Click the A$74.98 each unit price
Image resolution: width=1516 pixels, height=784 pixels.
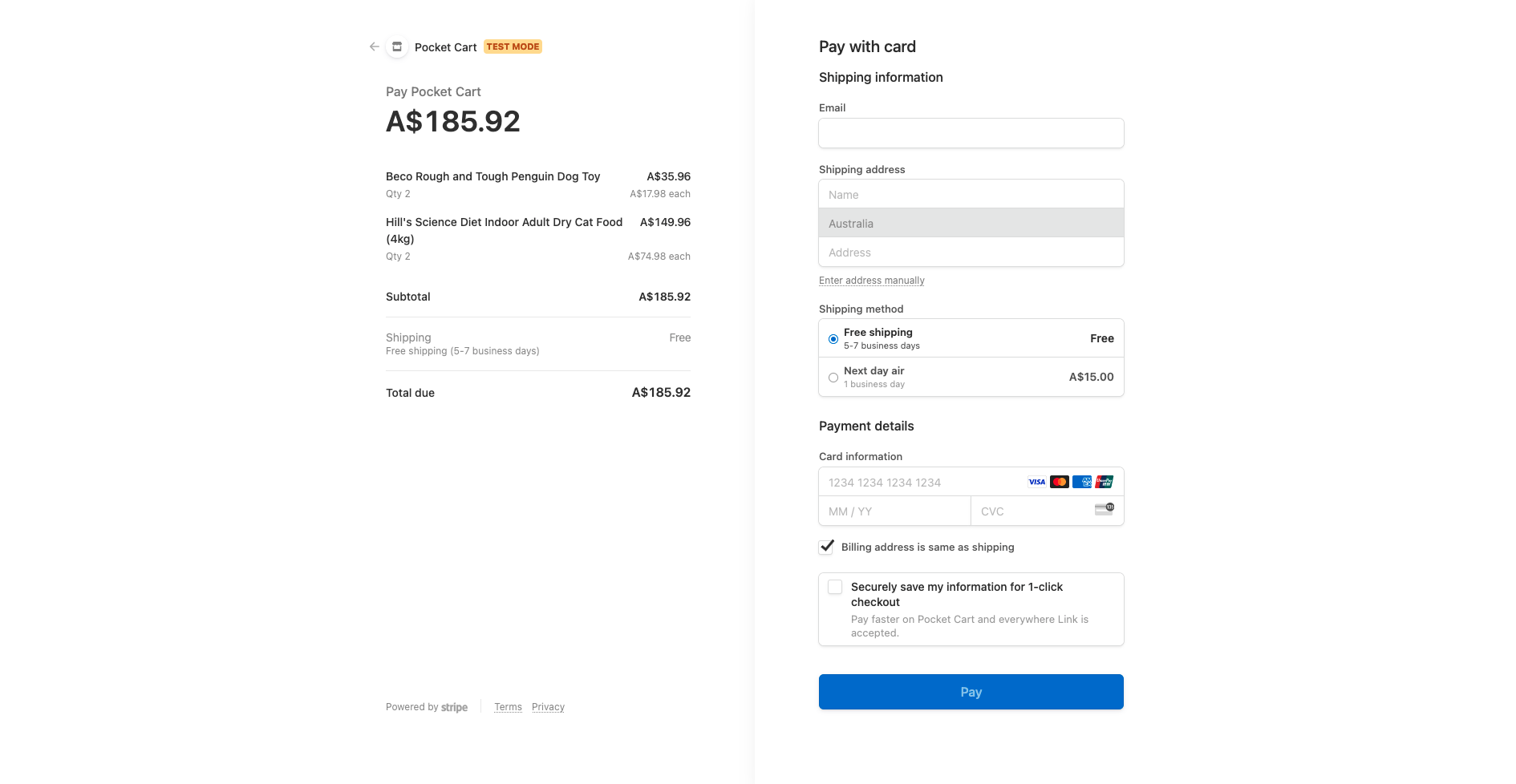coord(659,257)
